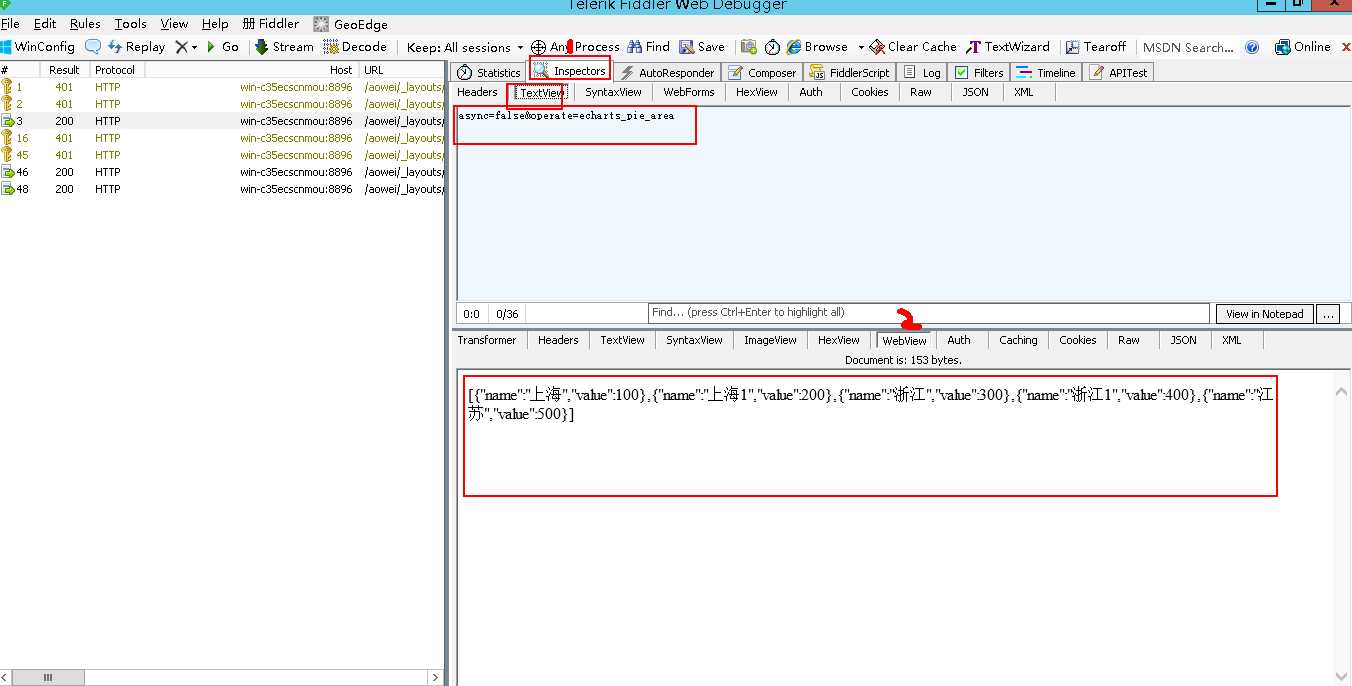Click Tearoff in the toolbar

1096,47
